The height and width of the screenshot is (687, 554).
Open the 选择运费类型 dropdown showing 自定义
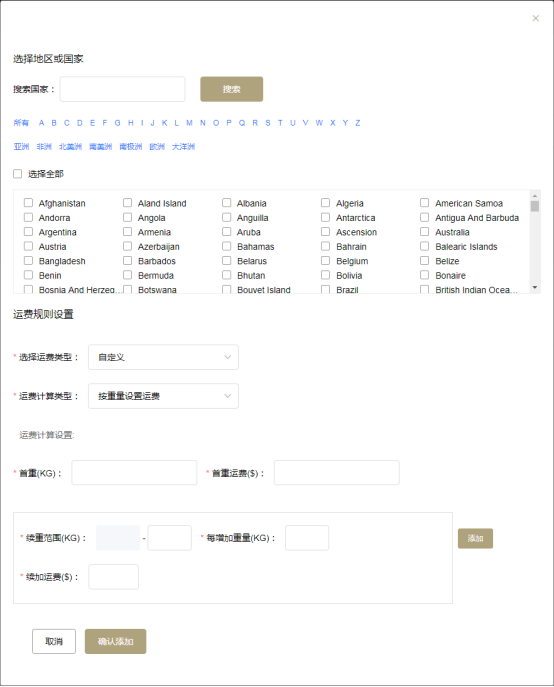pos(163,357)
